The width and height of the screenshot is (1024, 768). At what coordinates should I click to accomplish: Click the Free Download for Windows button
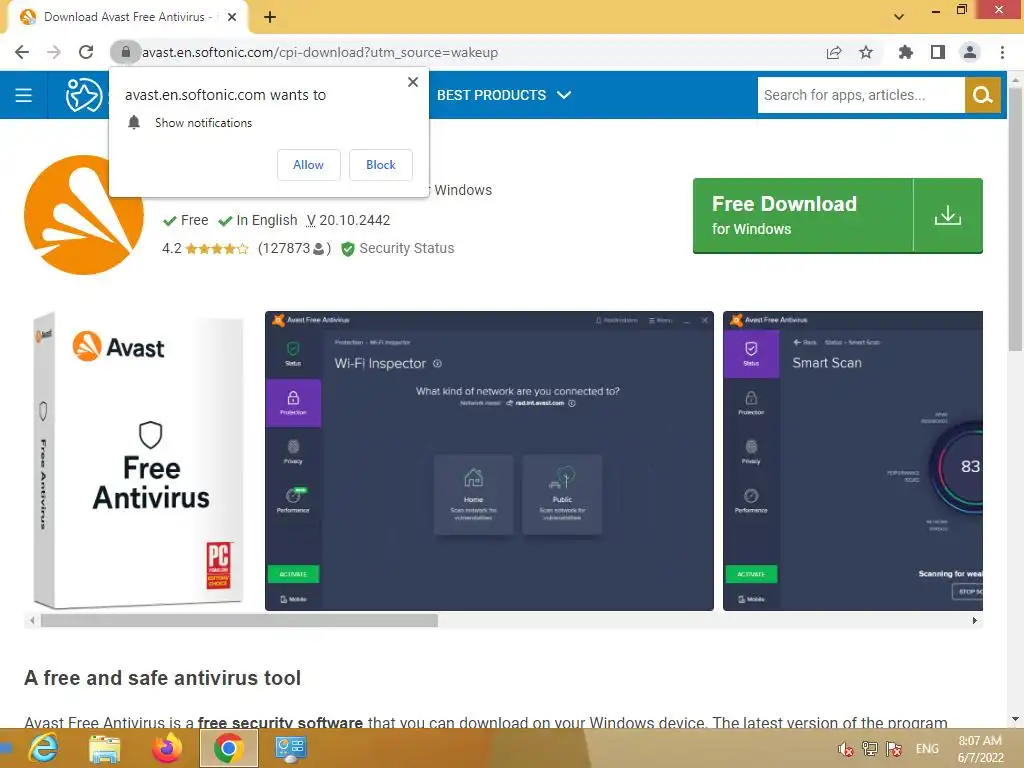tap(838, 216)
